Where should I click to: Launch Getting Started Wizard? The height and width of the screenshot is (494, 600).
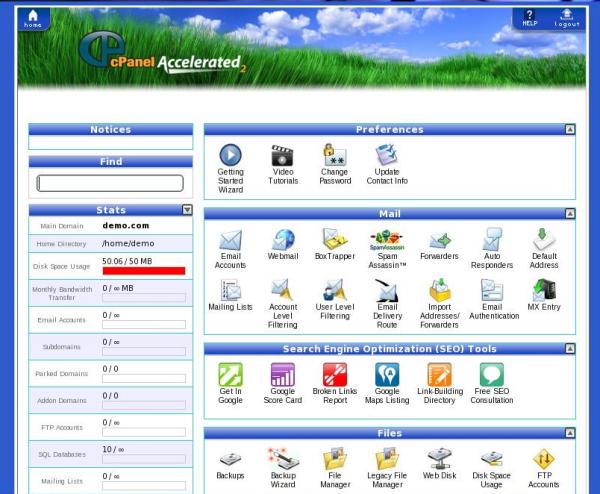230,168
